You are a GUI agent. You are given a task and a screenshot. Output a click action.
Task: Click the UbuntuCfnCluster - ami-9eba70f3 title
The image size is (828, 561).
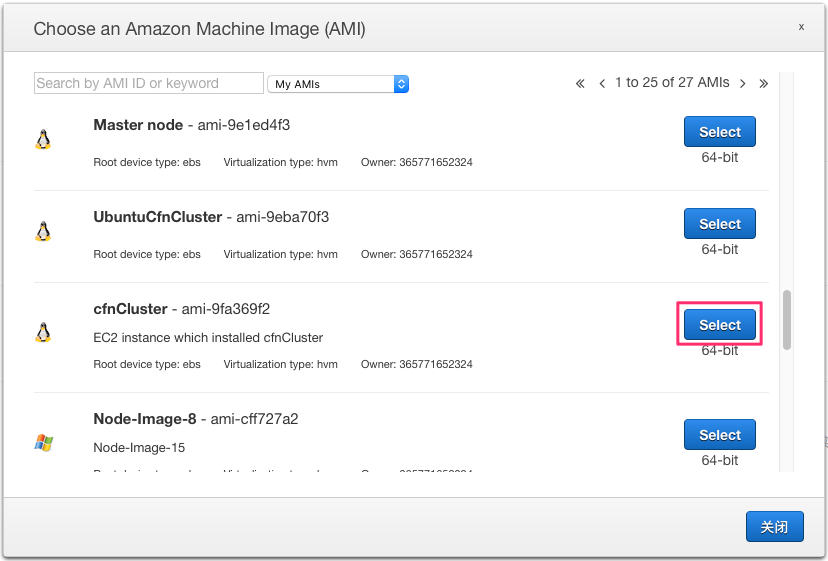click(x=211, y=217)
